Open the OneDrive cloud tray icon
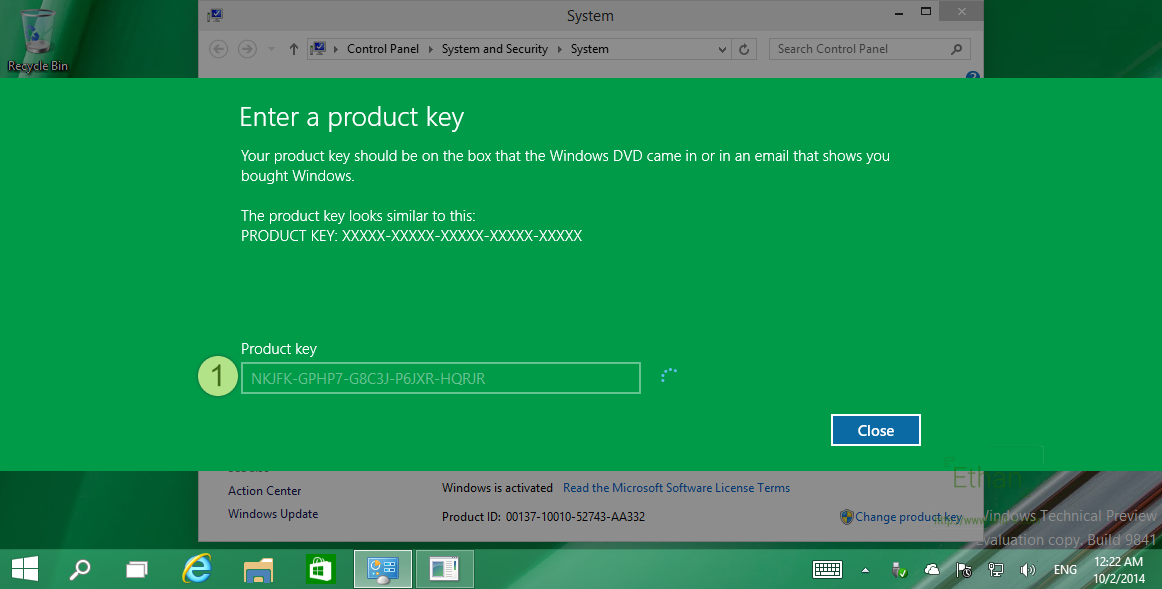Viewport: 1162px width, 589px height. coord(931,569)
